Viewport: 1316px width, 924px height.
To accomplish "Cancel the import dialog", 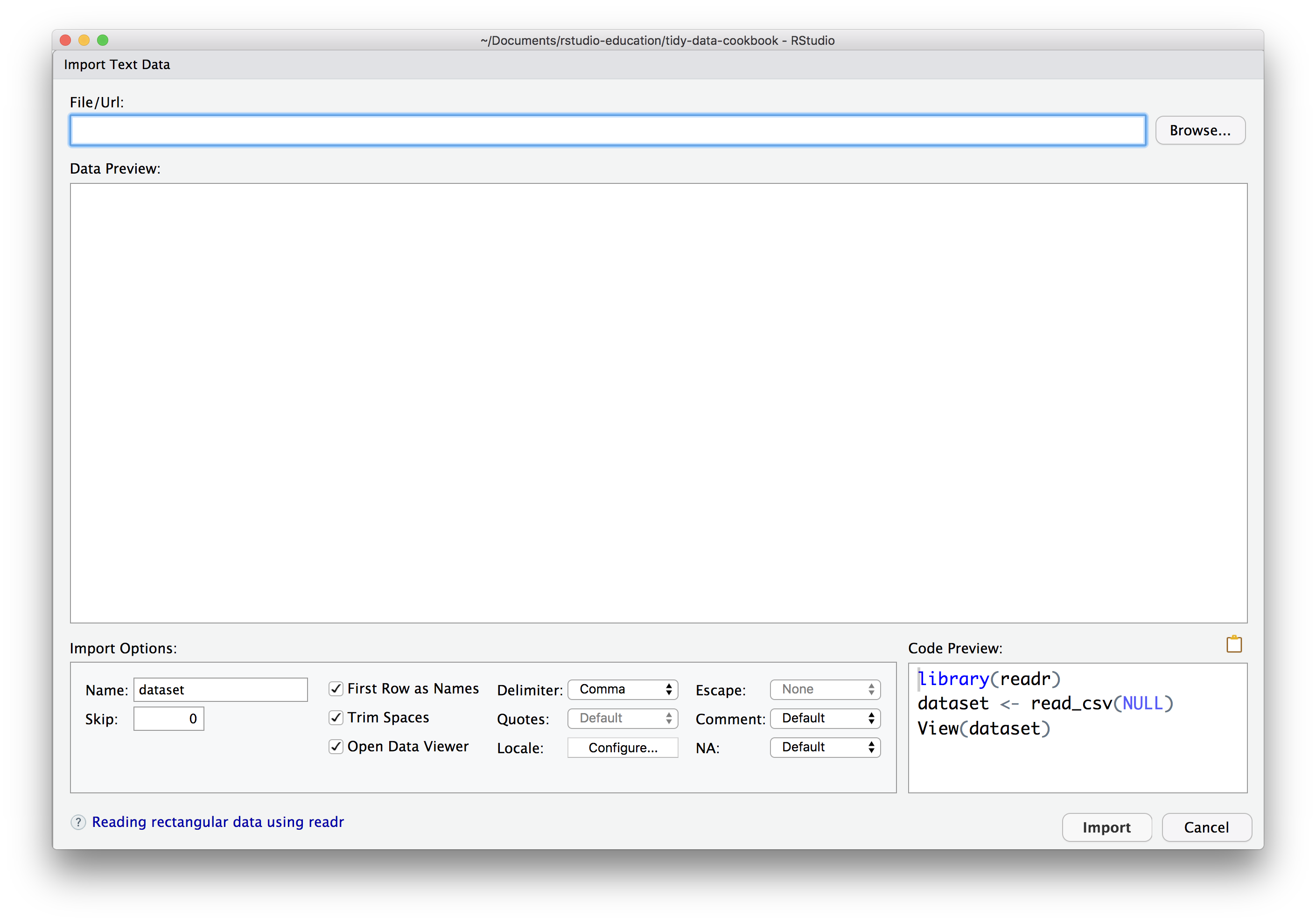I will [1206, 828].
